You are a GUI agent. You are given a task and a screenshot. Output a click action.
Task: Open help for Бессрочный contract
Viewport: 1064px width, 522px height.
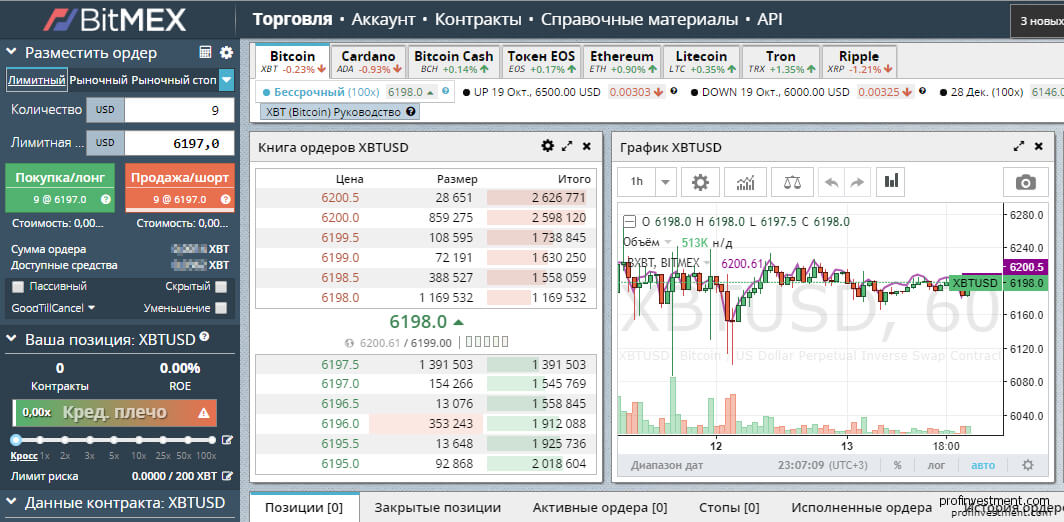tap(446, 91)
